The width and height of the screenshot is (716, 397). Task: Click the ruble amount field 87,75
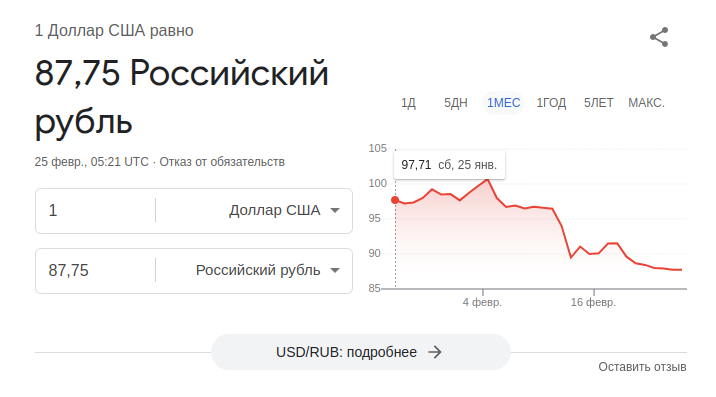click(x=95, y=270)
